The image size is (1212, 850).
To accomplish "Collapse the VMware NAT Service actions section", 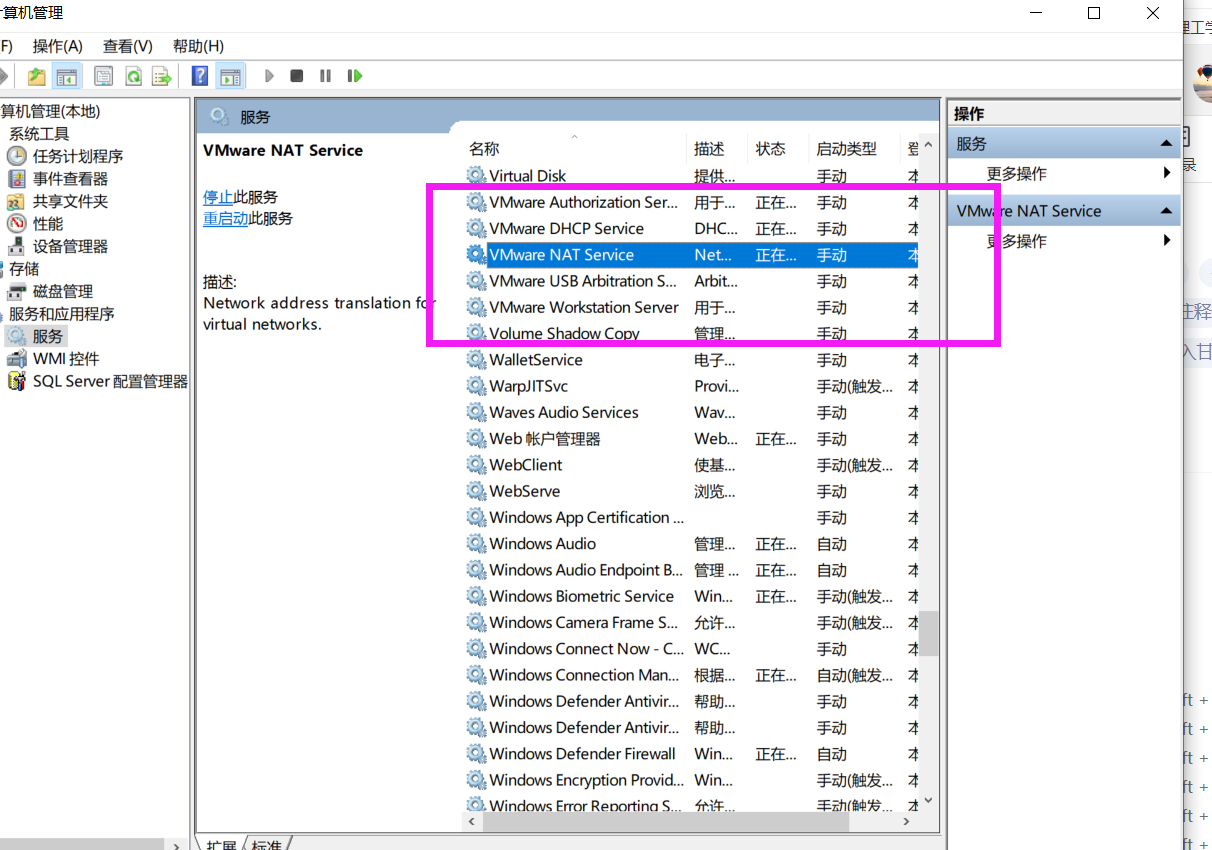I will (1166, 211).
